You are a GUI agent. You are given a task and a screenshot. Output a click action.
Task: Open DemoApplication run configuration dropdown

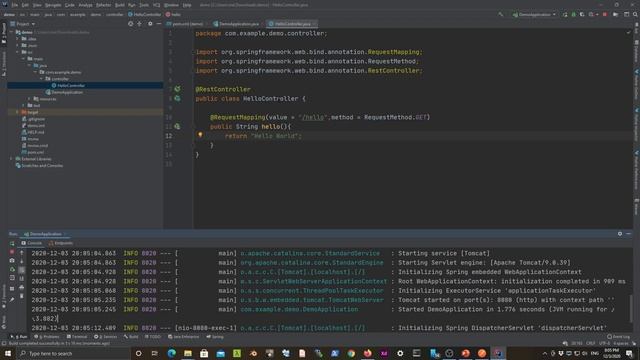point(534,14)
